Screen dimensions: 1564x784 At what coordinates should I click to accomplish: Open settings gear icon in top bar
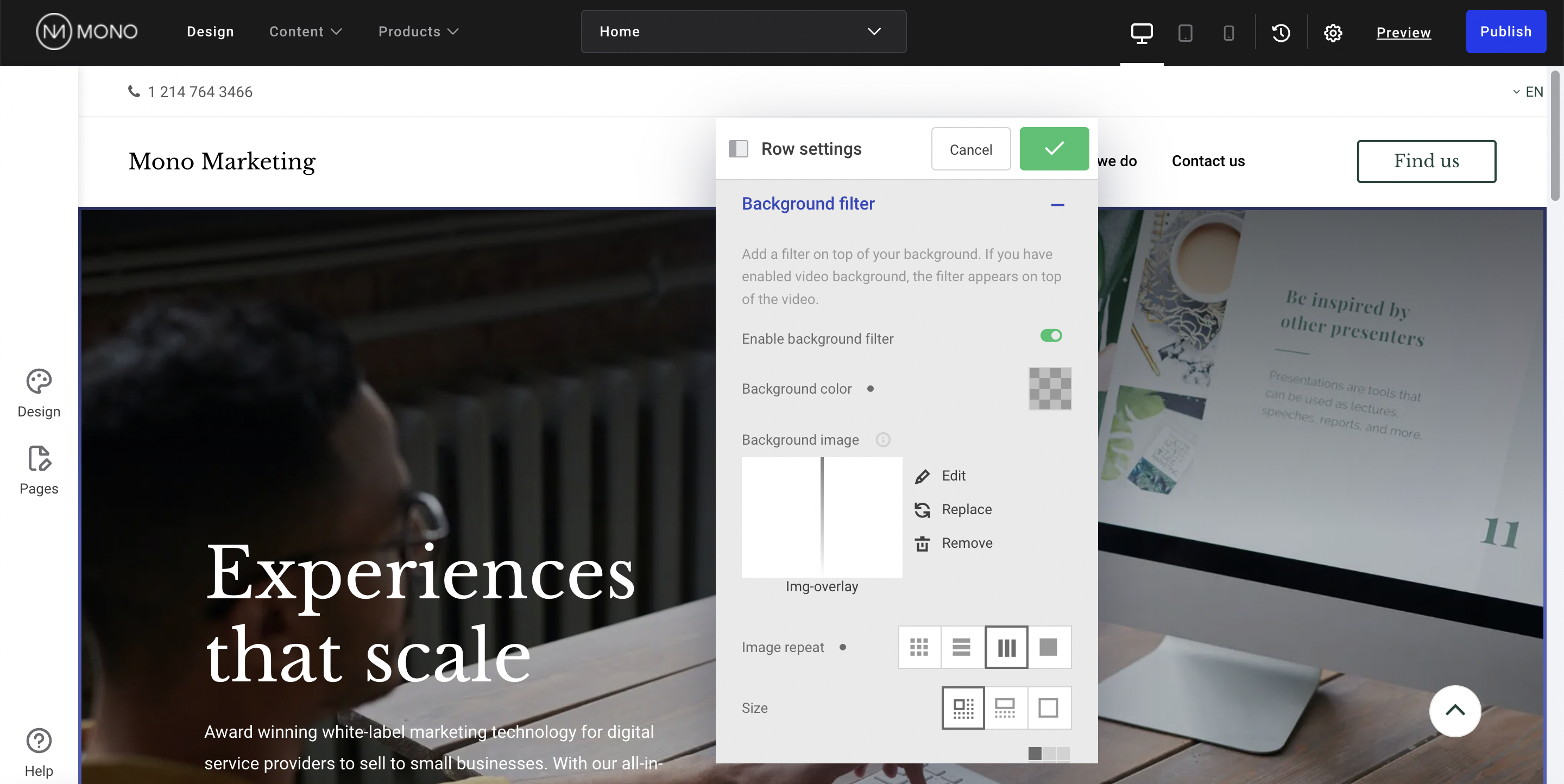point(1333,32)
